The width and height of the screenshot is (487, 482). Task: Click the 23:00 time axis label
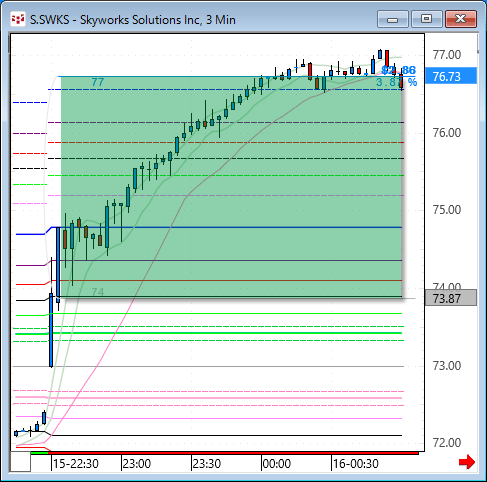[x=137, y=464]
